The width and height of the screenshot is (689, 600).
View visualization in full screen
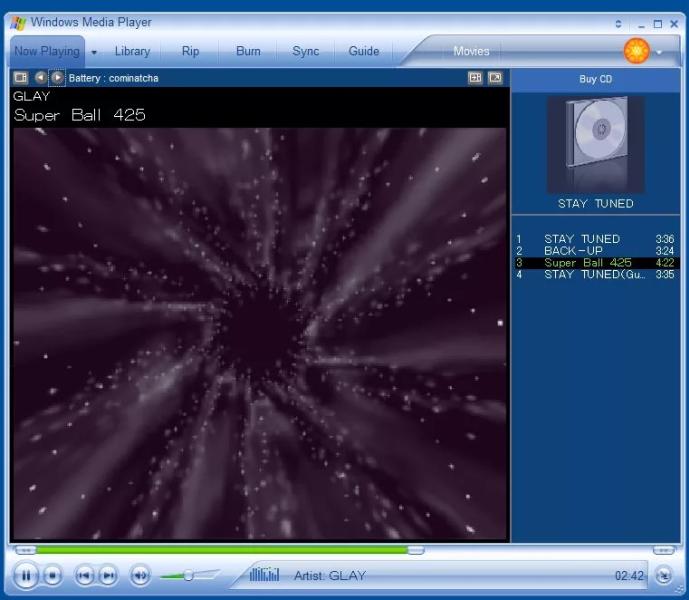495,78
